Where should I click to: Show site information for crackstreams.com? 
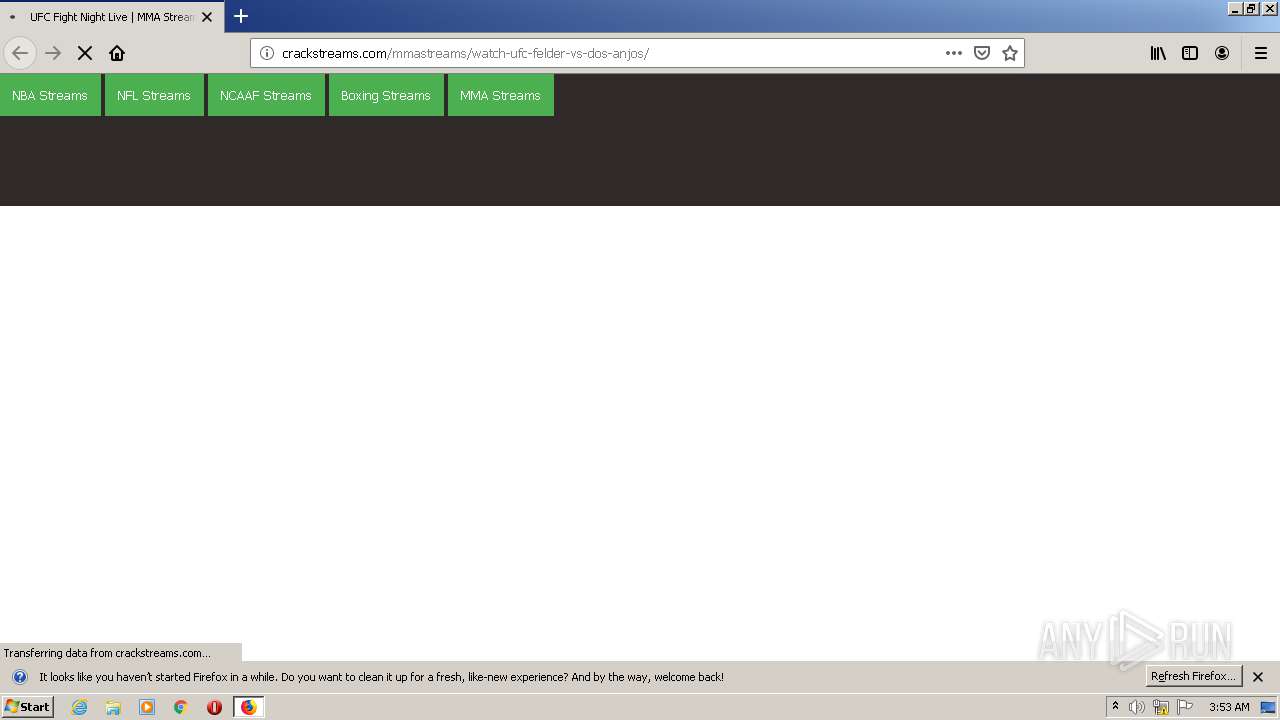click(267, 53)
